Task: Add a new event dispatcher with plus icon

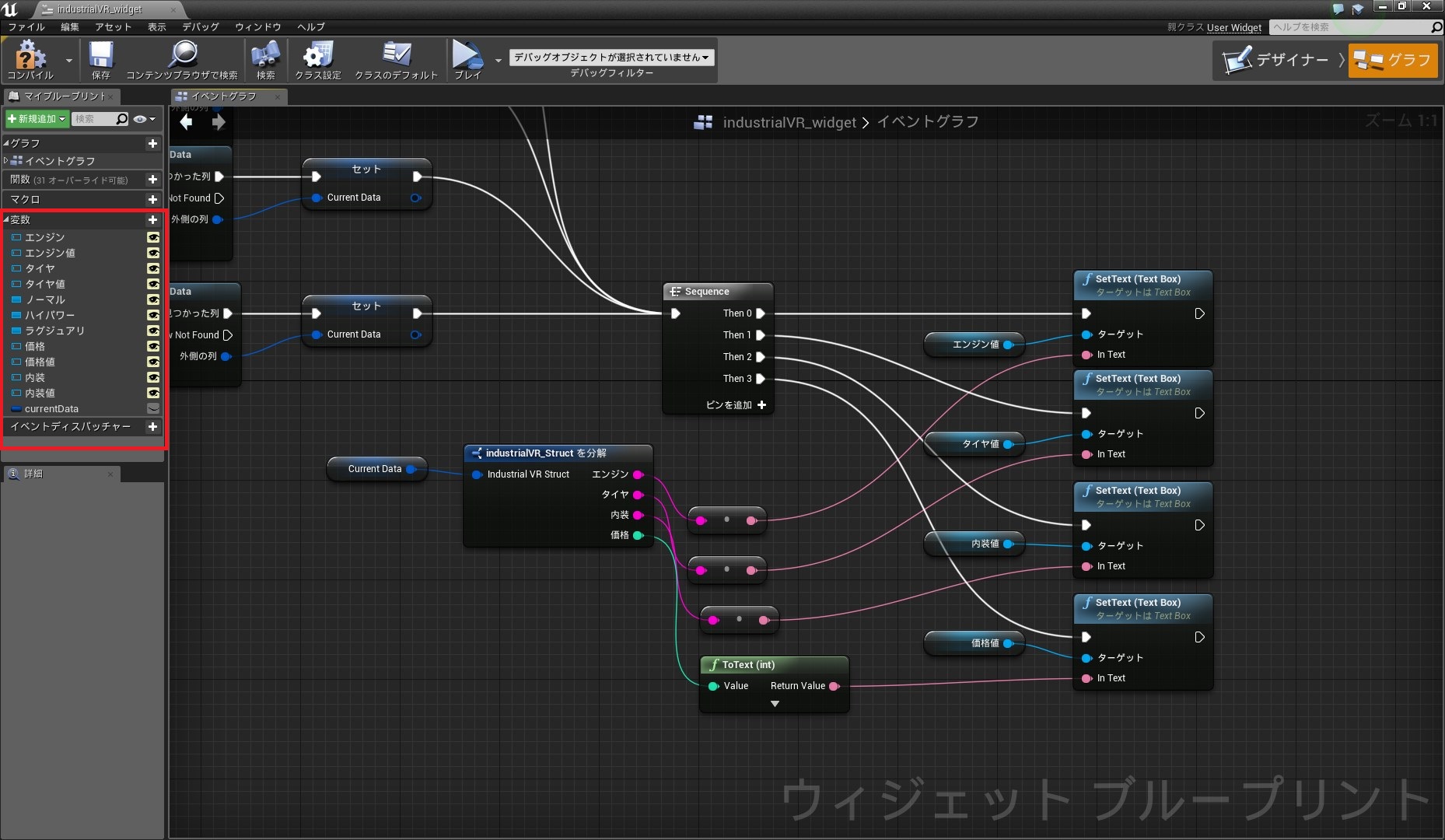Action: [152, 426]
